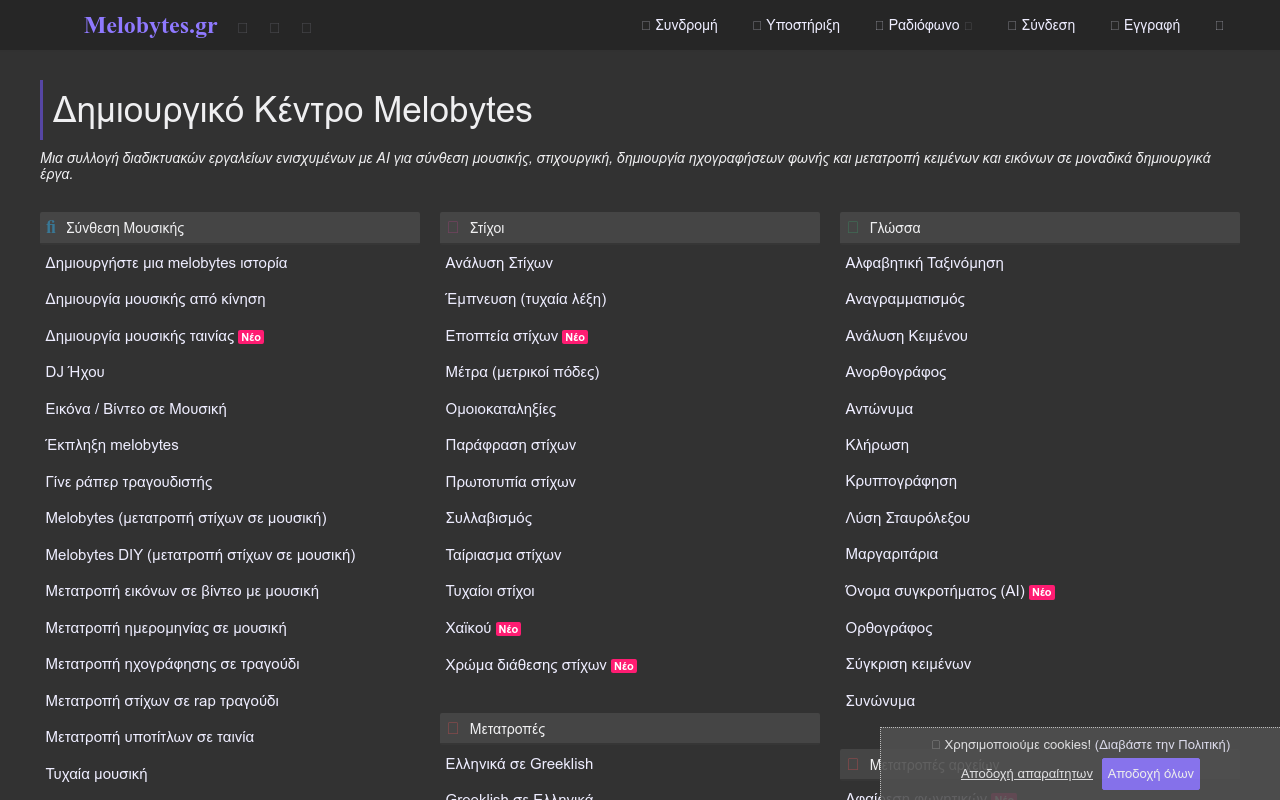Image resolution: width=1280 pixels, height=800 pixels.
Task: Open Αντώνυμα
Action: [x=879, y=409]
